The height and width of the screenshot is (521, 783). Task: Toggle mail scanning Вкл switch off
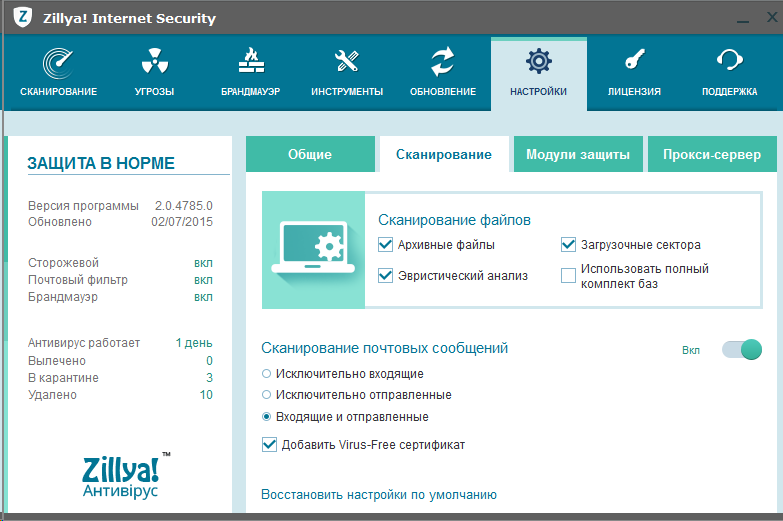coord(742,350)
